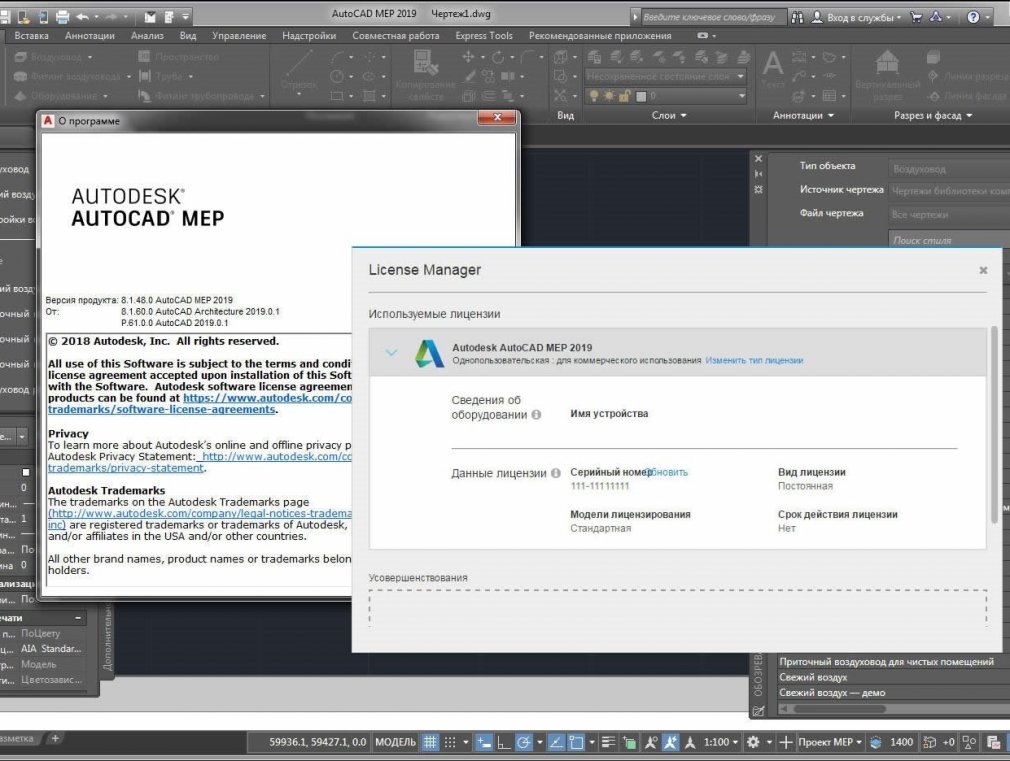Toggle annotation visibility icon in status bar

click(x=651, y=742)
